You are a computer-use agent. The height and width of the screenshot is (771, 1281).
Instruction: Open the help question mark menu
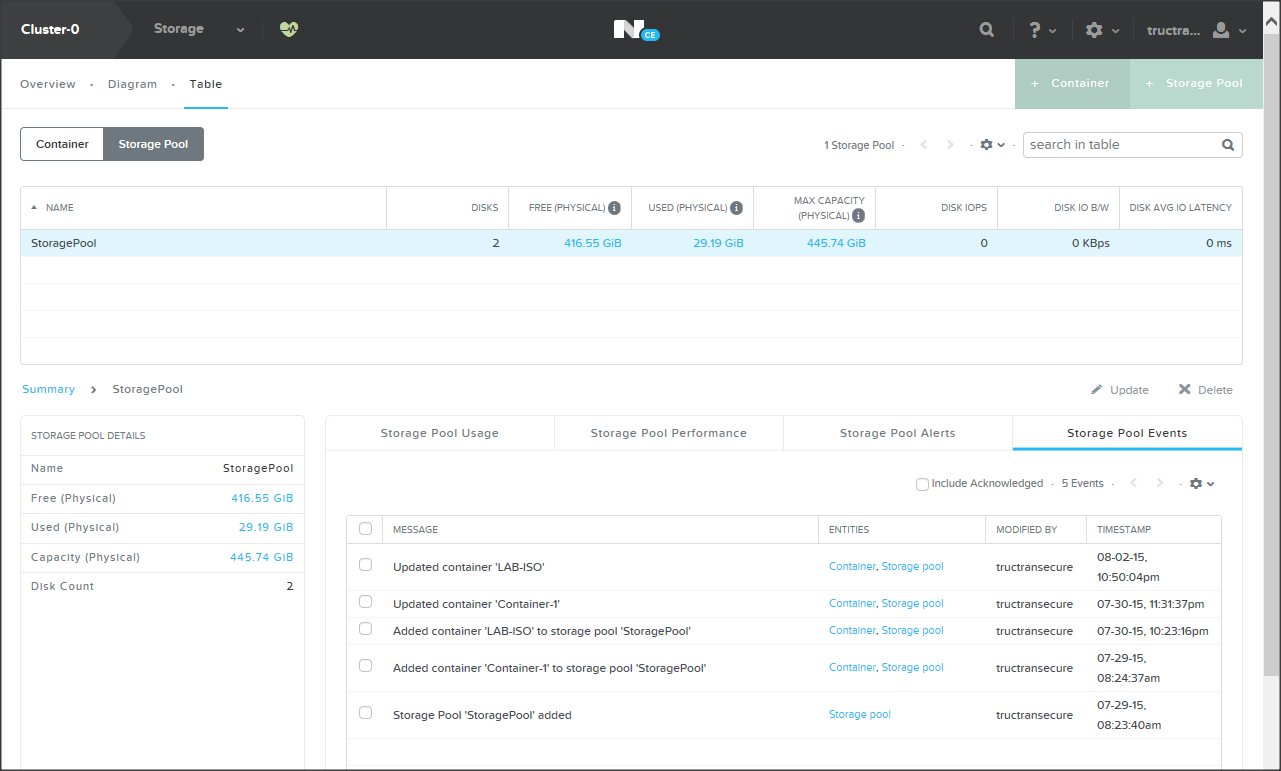pyautogui.click(x=1036, y=30)
